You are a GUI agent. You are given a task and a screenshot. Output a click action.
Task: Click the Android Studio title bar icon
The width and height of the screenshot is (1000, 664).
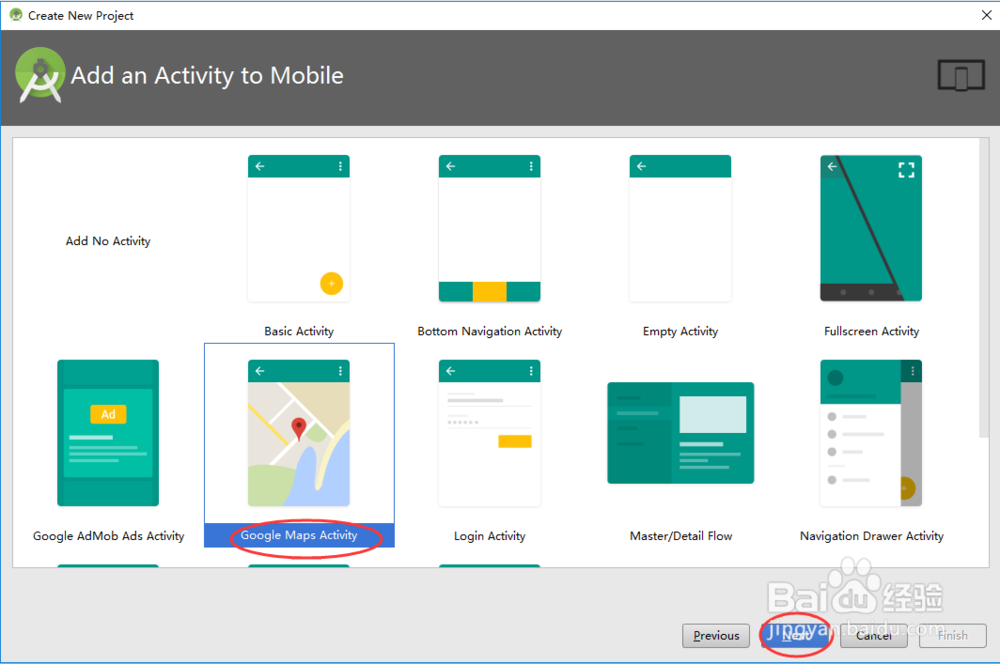pyautogui.click(x=16, y=15)
